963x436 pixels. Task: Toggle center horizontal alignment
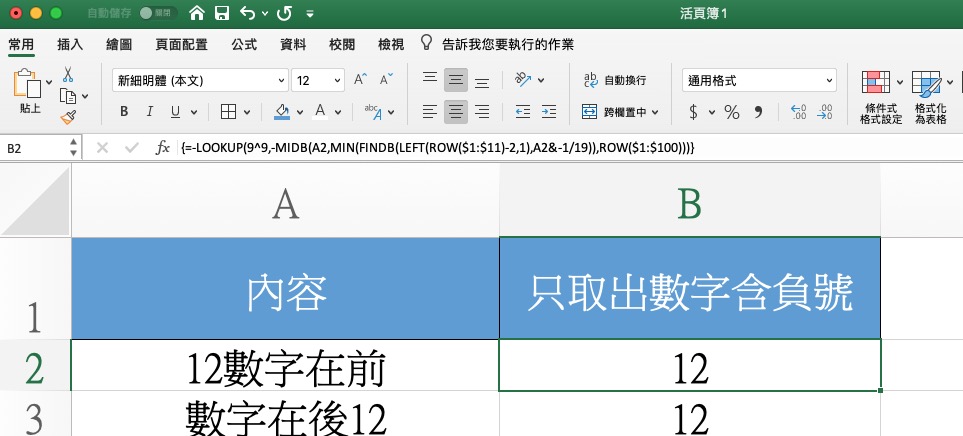pos(456,112)
